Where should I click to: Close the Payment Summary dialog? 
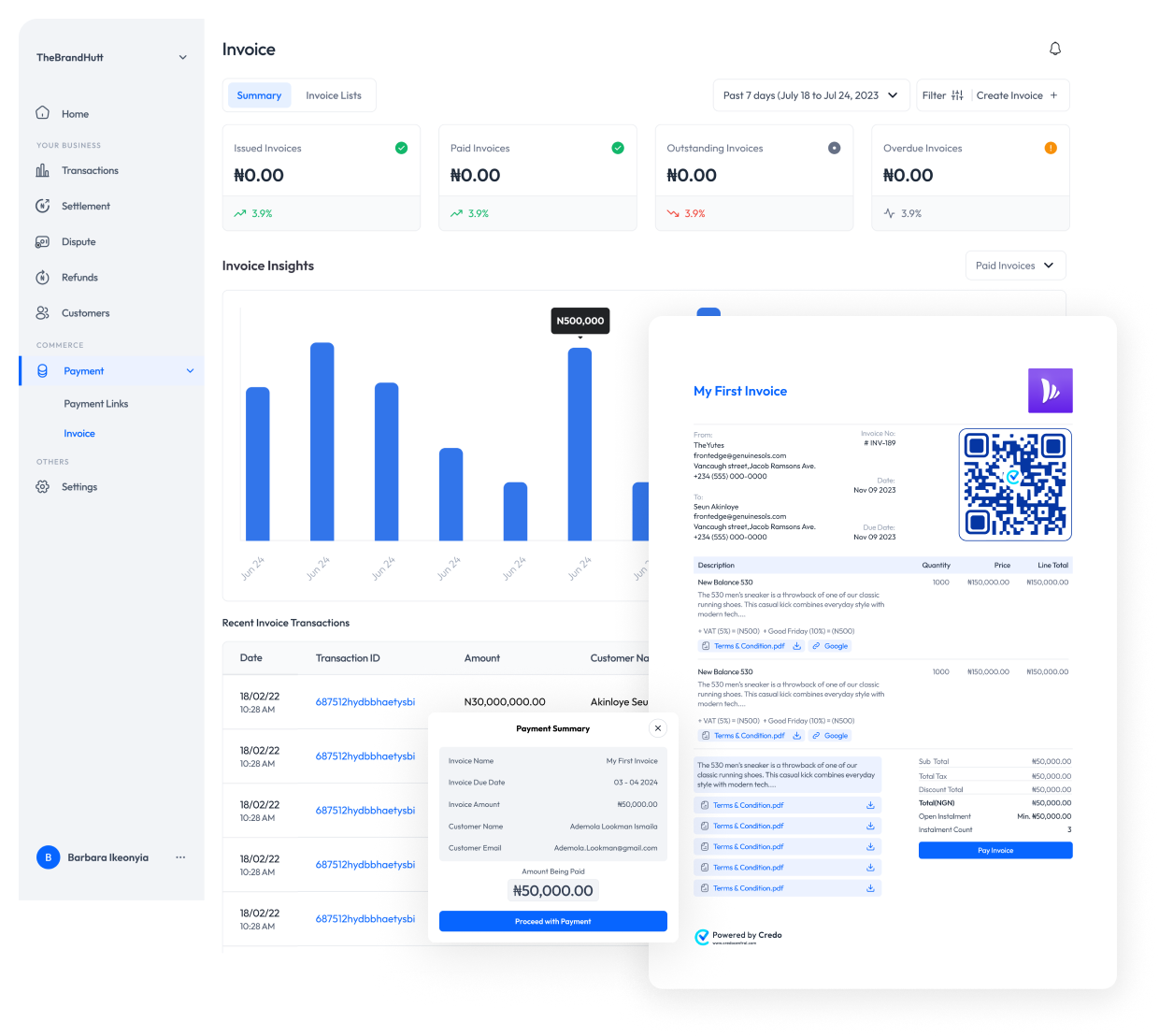tap(658, 728)
